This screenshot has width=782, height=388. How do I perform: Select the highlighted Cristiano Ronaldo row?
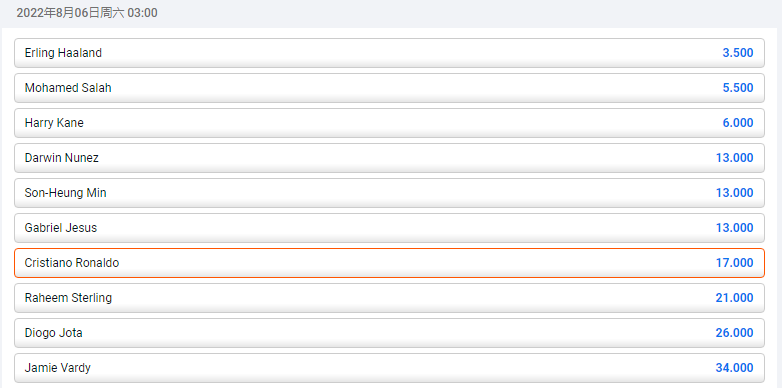pos(389,263)
